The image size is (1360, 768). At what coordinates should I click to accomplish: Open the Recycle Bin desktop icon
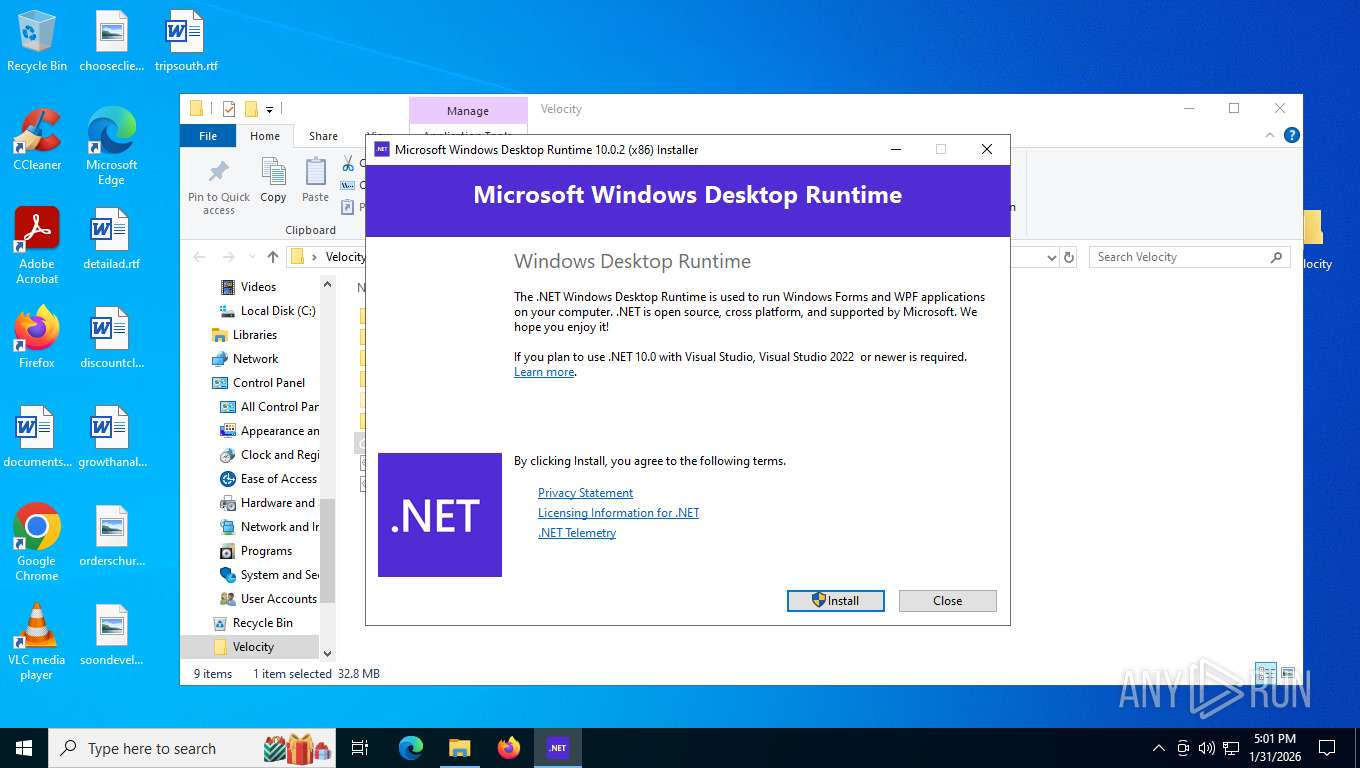(37, 42)
